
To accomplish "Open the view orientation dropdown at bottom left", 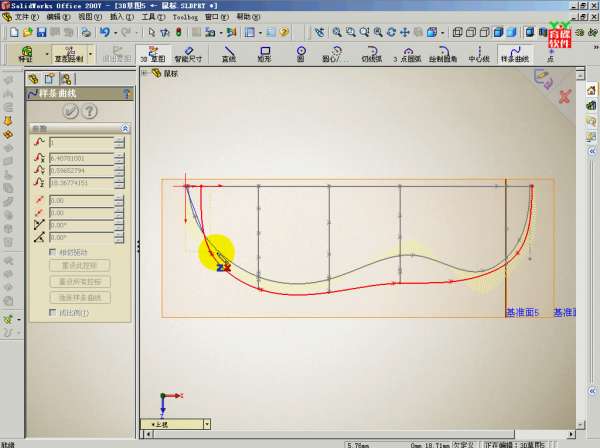I will pos(206,424).
